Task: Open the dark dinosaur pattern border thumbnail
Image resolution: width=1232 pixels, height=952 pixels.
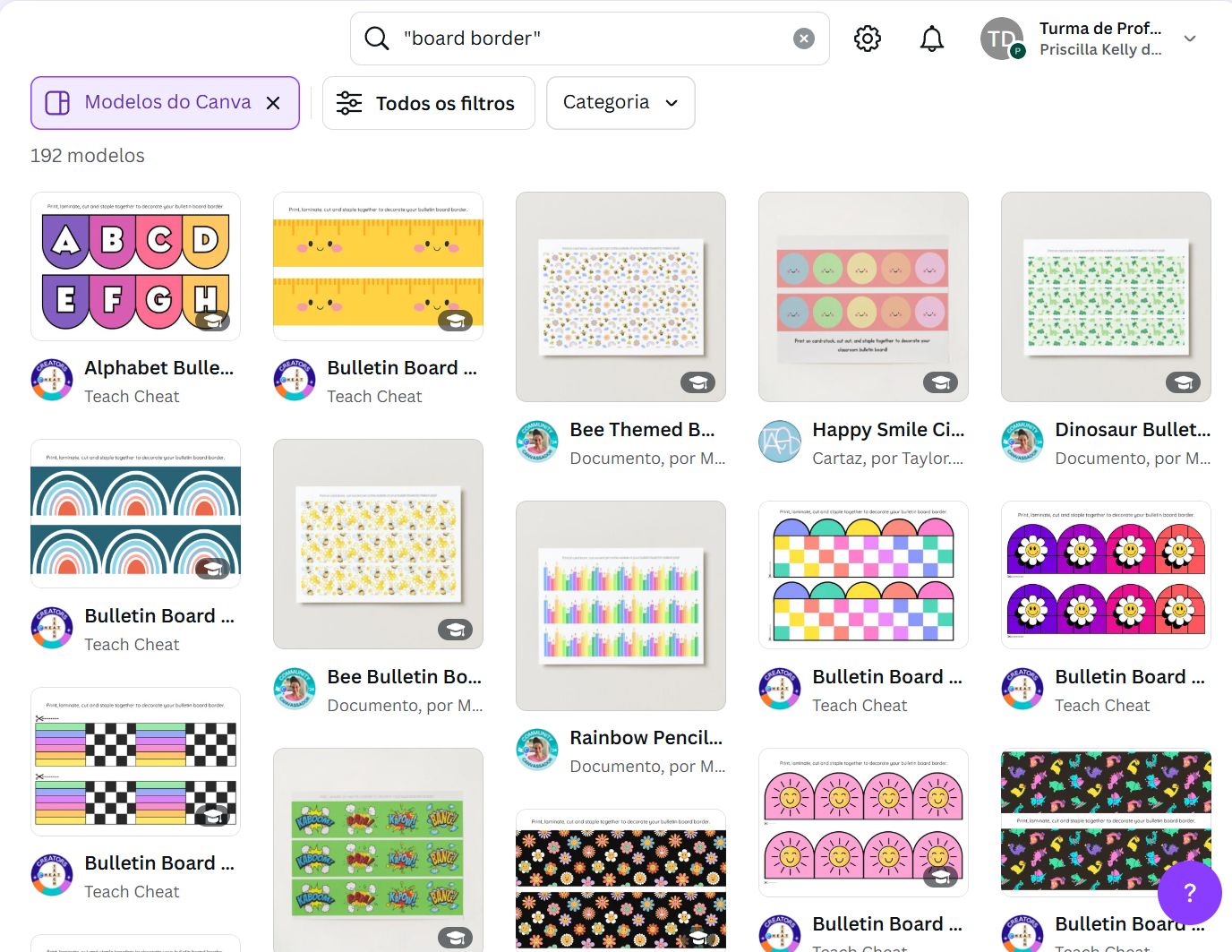Action: [1106, 822]
